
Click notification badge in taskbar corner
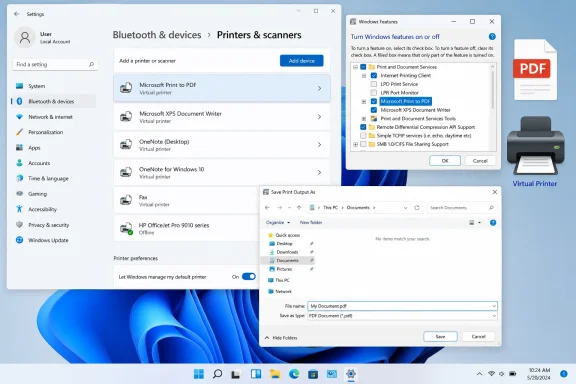tap(564, 374)
